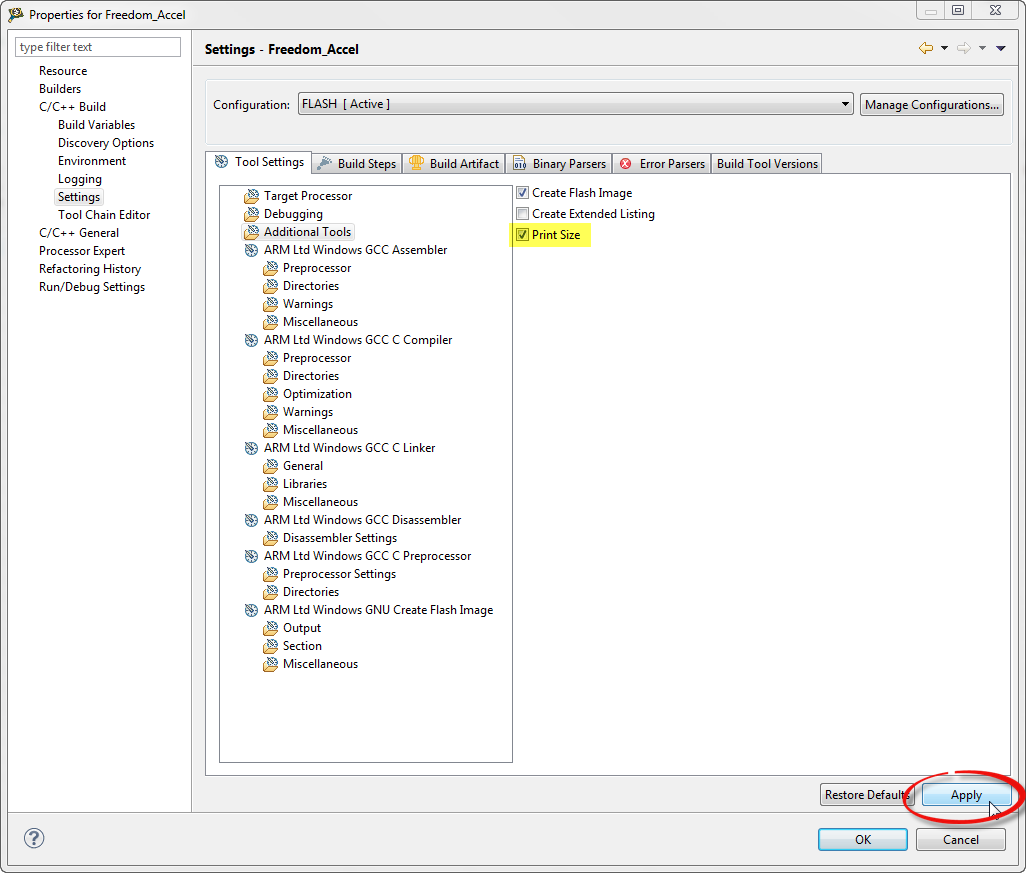
Task: Click the help question mark icon
Action: pos(34,838)
